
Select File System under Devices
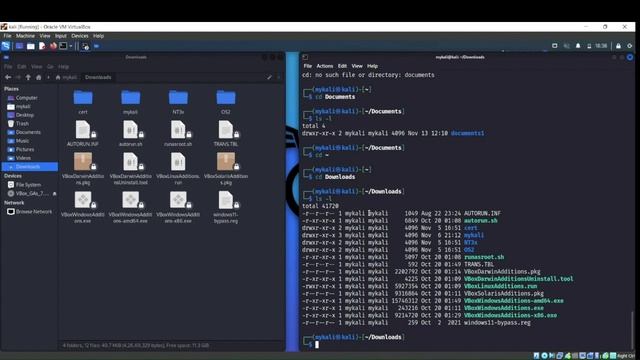tap(29, 185)
